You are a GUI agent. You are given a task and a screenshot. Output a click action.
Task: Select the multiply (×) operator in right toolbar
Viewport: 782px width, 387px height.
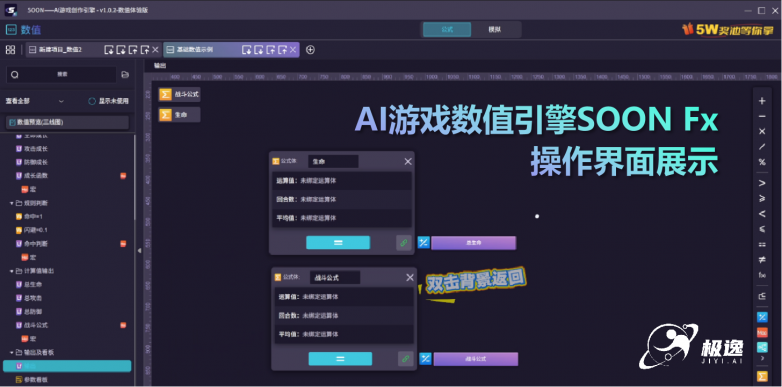point(762,132)
